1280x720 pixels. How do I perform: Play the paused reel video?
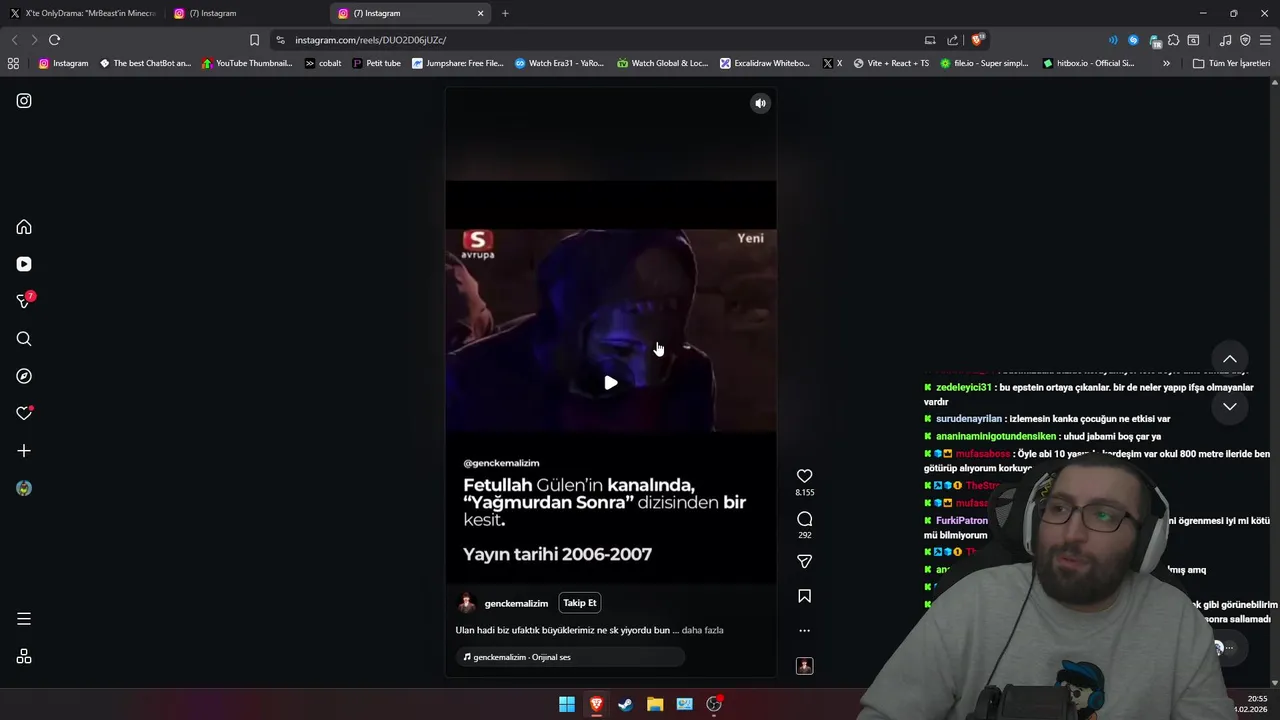tap(610, 383)
